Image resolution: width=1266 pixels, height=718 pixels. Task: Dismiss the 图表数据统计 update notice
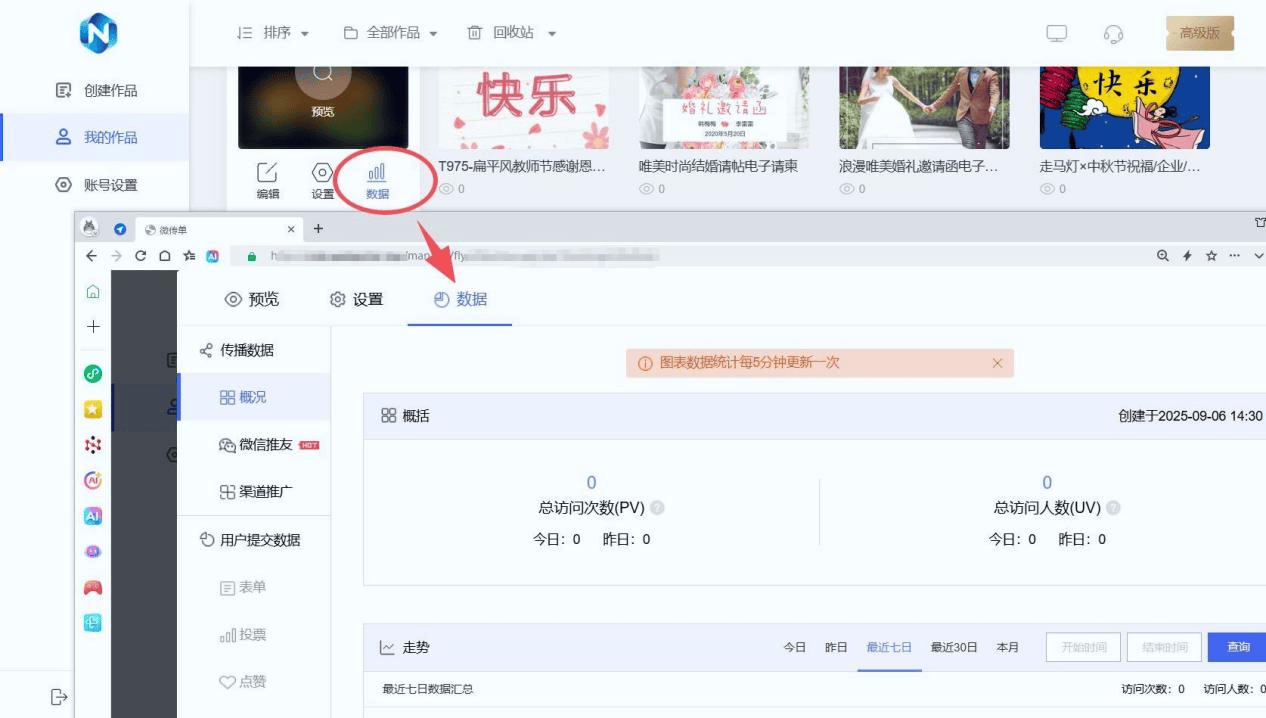pos(997,363)
